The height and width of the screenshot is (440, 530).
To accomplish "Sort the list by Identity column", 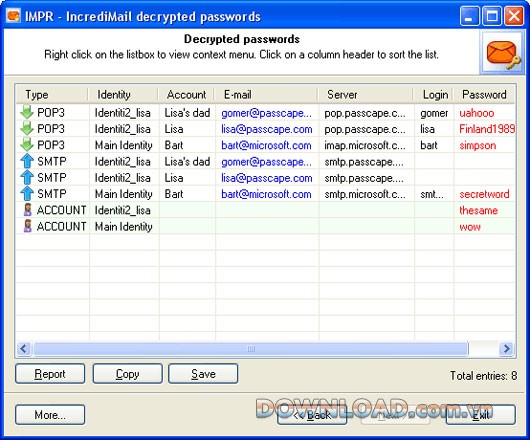I will pos(123,95).
